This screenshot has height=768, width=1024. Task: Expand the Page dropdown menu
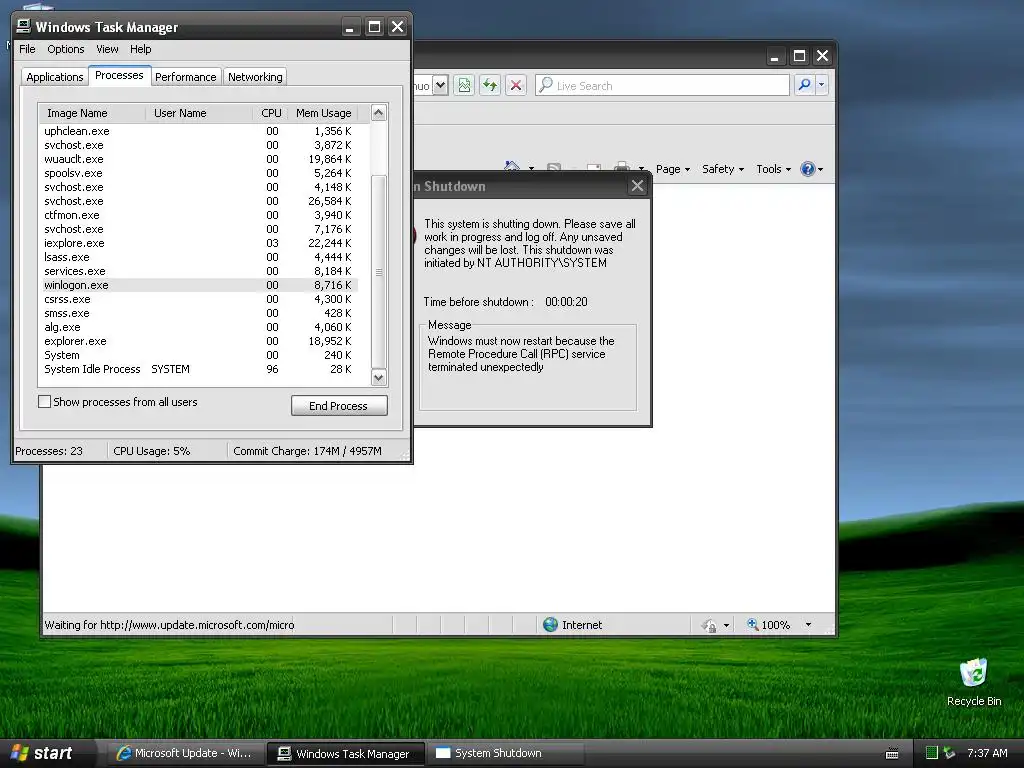tap(673, 169)
